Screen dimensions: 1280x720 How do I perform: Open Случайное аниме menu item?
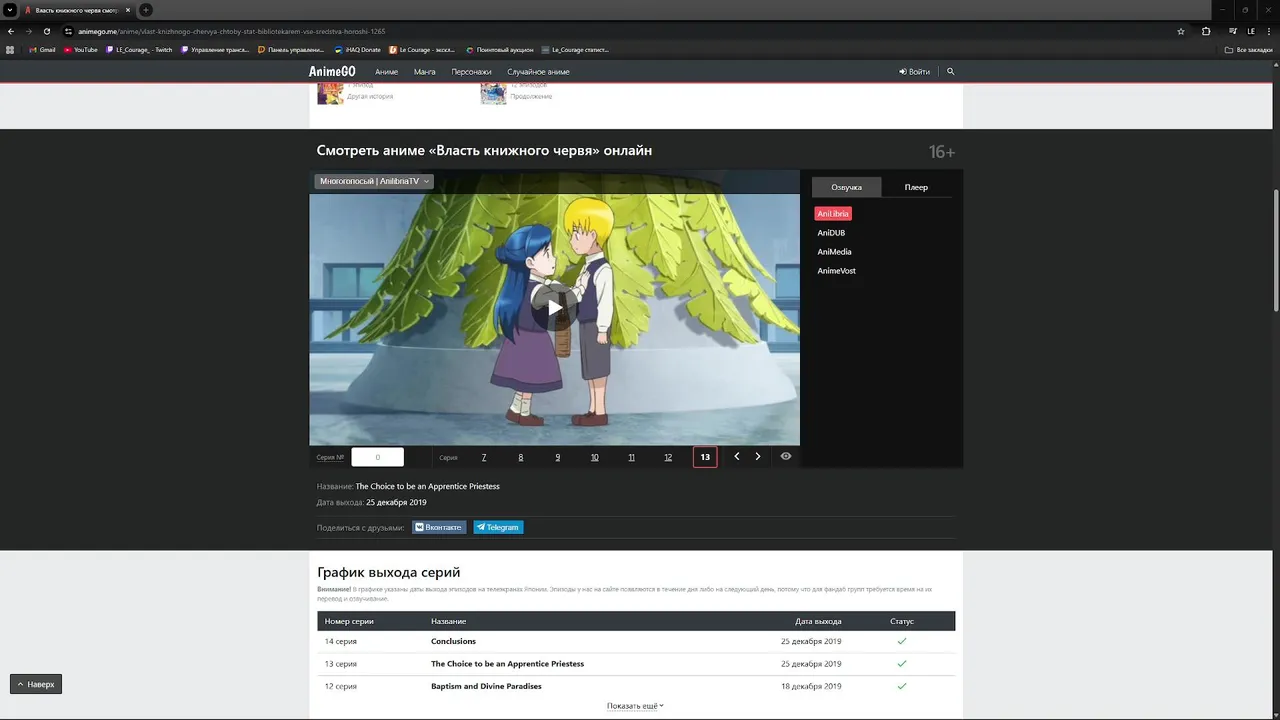(x=538, y=72)
